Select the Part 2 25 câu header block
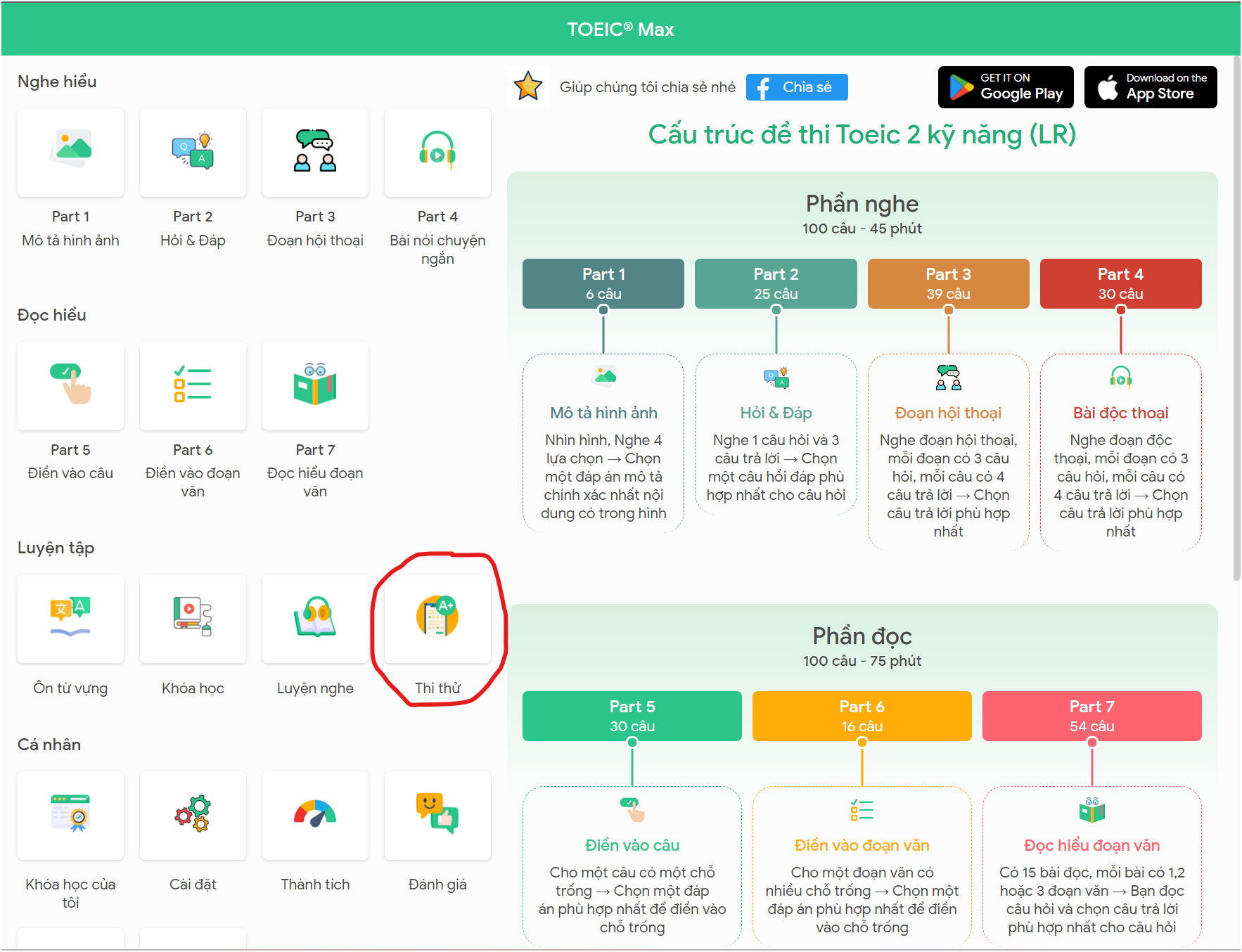1242x952 pixels. click(776, 283)
